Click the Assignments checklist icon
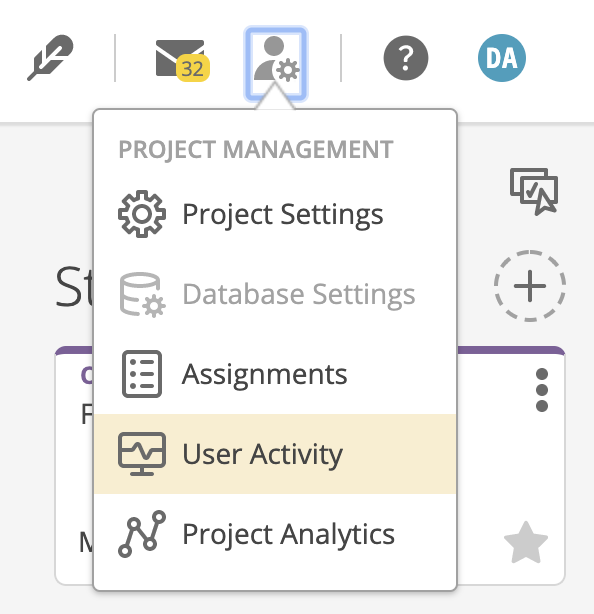 pyautogui.click(x=142, y=374)
